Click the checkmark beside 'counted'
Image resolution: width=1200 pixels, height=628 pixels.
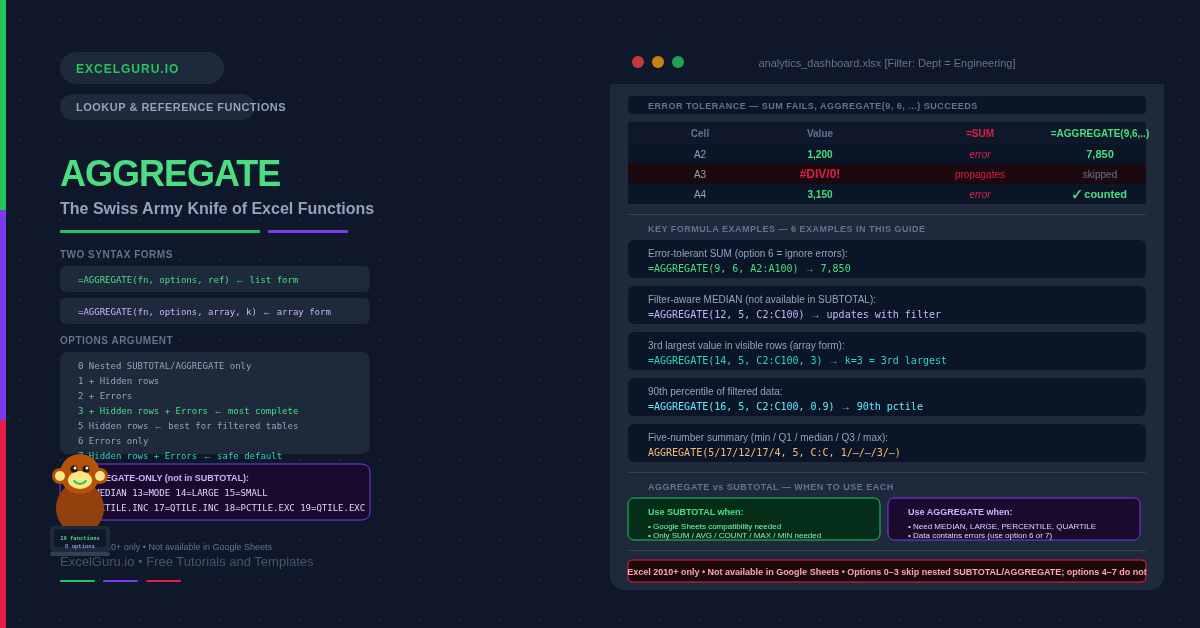click(x=1077, y=194)
